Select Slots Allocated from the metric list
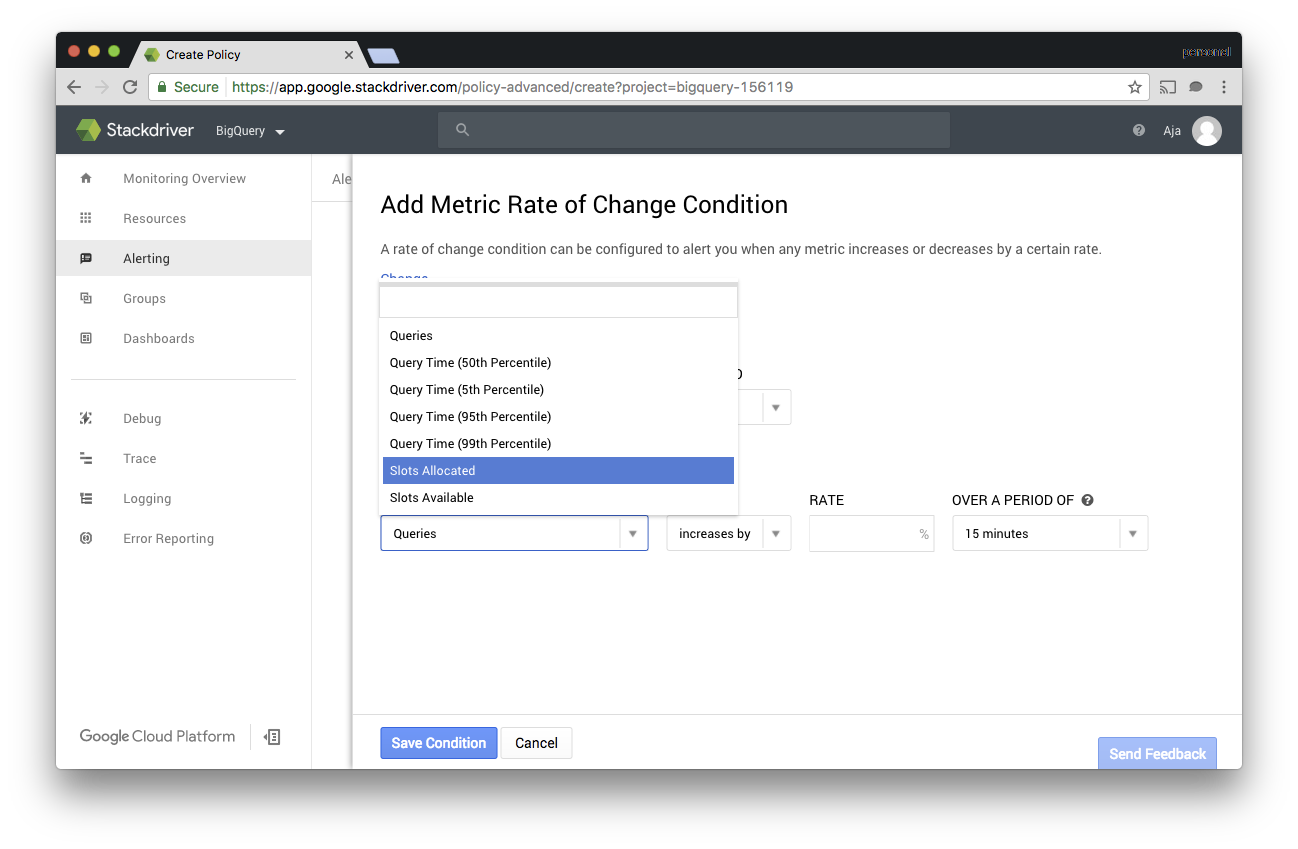This screenshot has height=849, width=1298. (x=432, y=470)
